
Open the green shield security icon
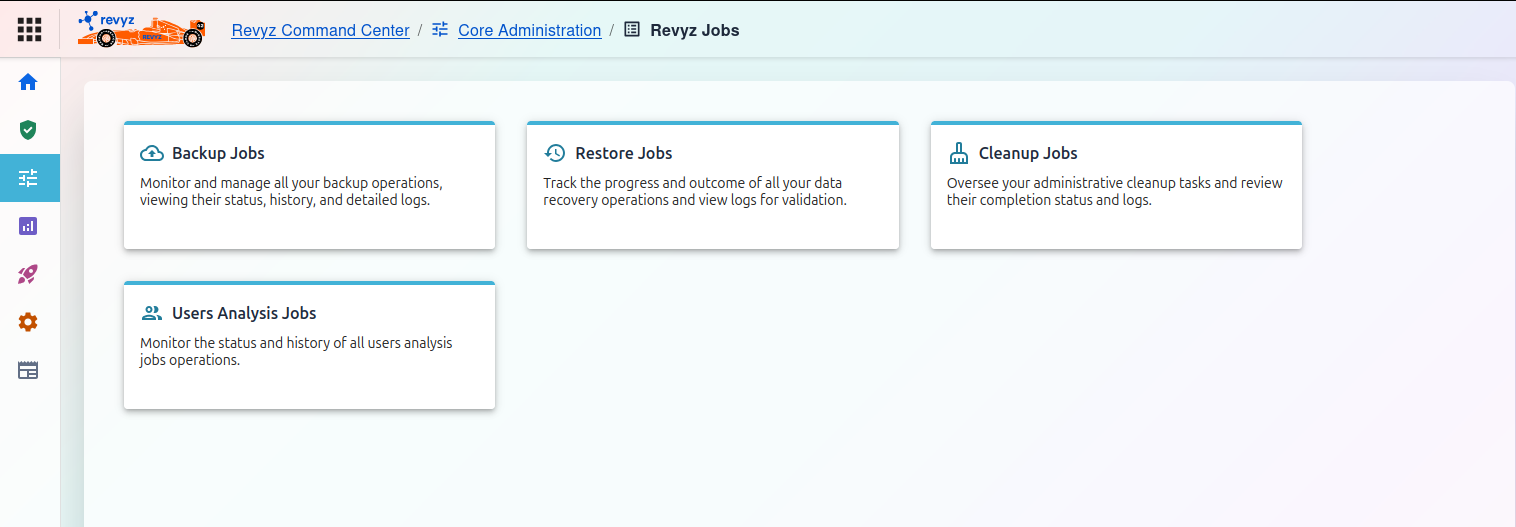point(28,130)
